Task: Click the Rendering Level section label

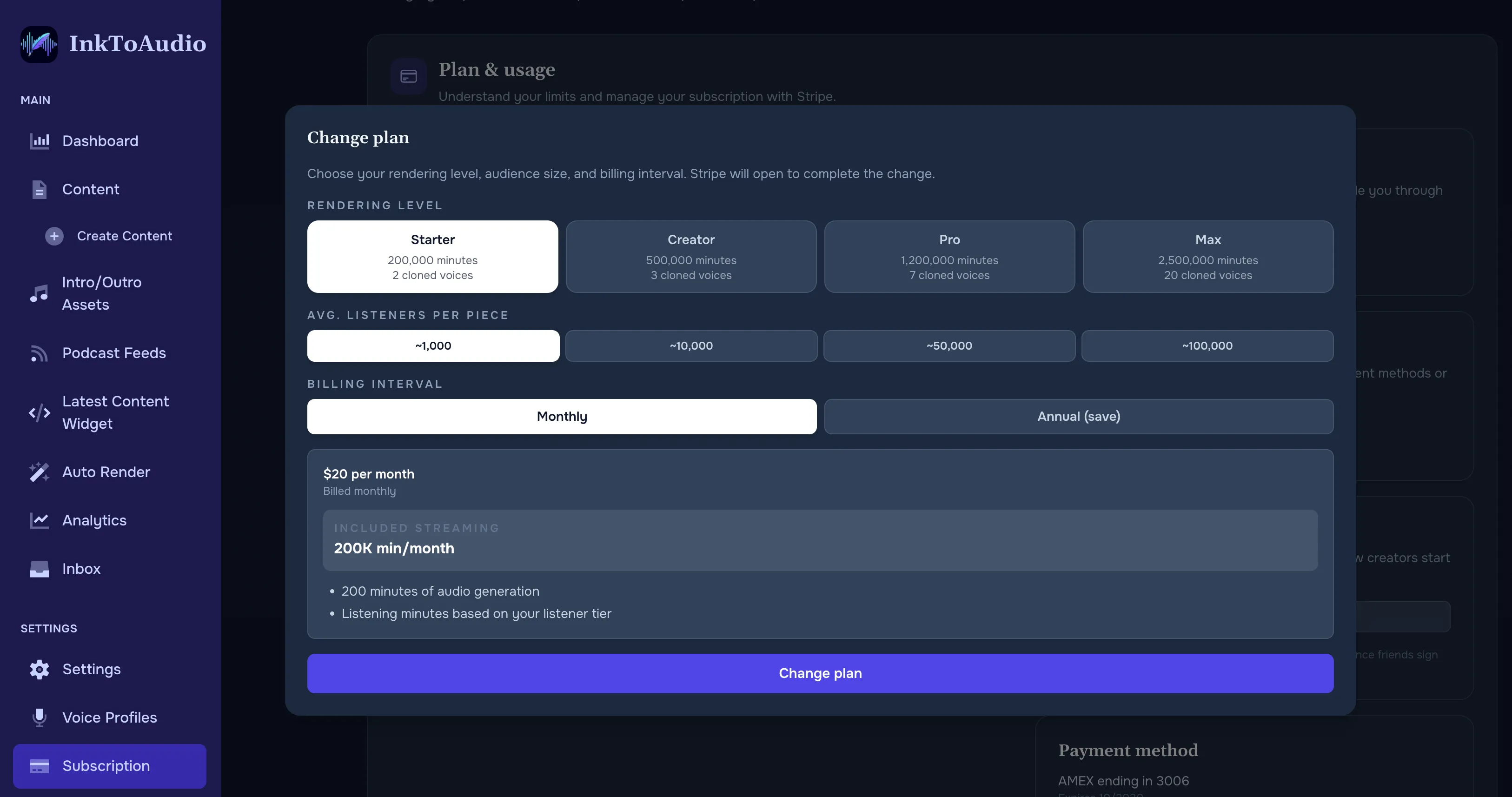Action: [375, 206]
